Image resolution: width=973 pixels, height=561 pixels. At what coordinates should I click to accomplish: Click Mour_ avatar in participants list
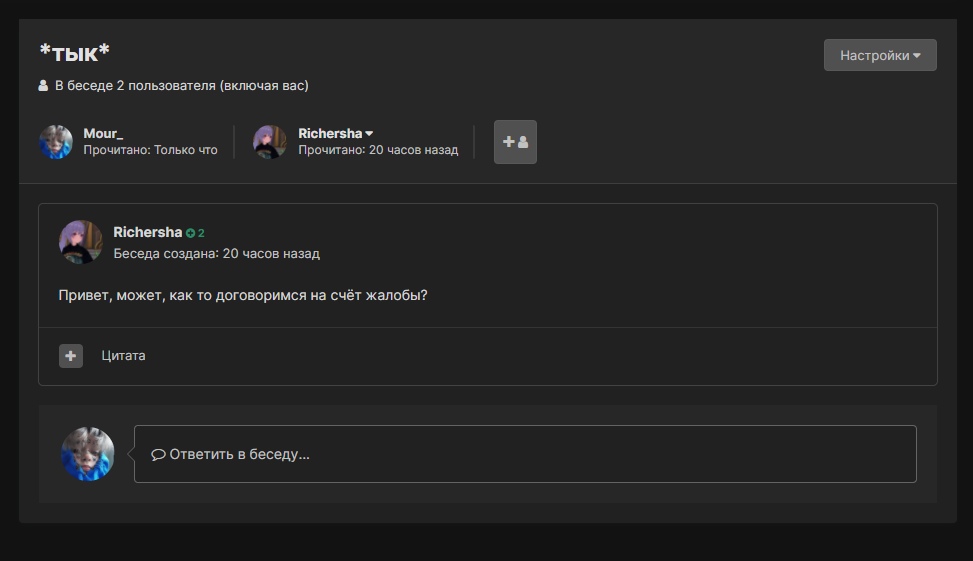[x=56, y=142]
